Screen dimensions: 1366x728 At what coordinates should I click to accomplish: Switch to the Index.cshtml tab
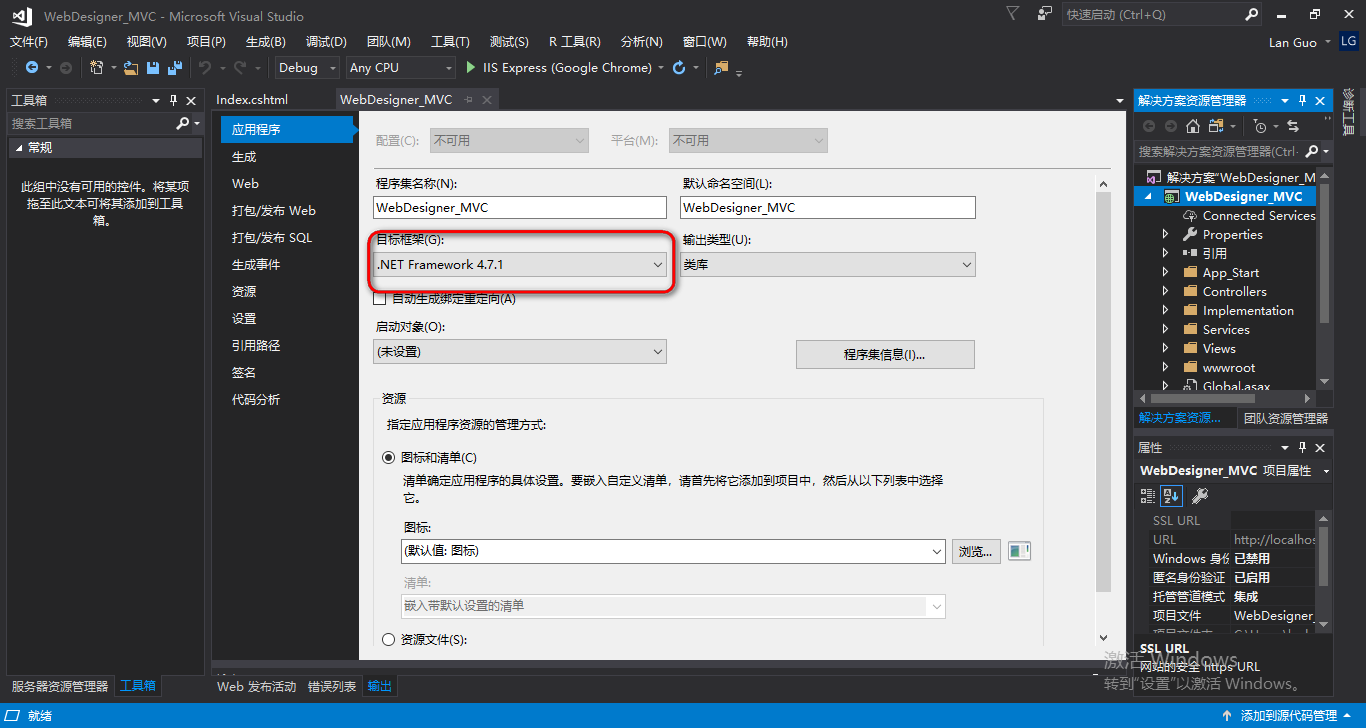pyautogui.click(x=252, y=99)
